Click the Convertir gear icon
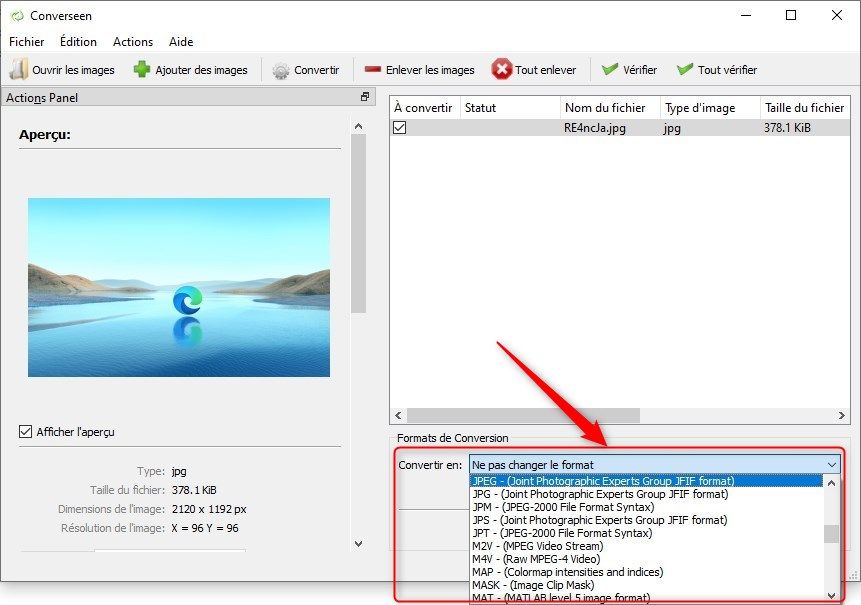861x605 pixels. pyautogui.click(x=281, y=70)
